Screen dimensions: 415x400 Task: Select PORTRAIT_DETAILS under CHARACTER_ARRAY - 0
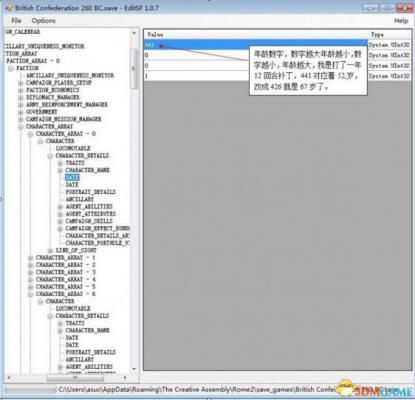pos(90,192)
